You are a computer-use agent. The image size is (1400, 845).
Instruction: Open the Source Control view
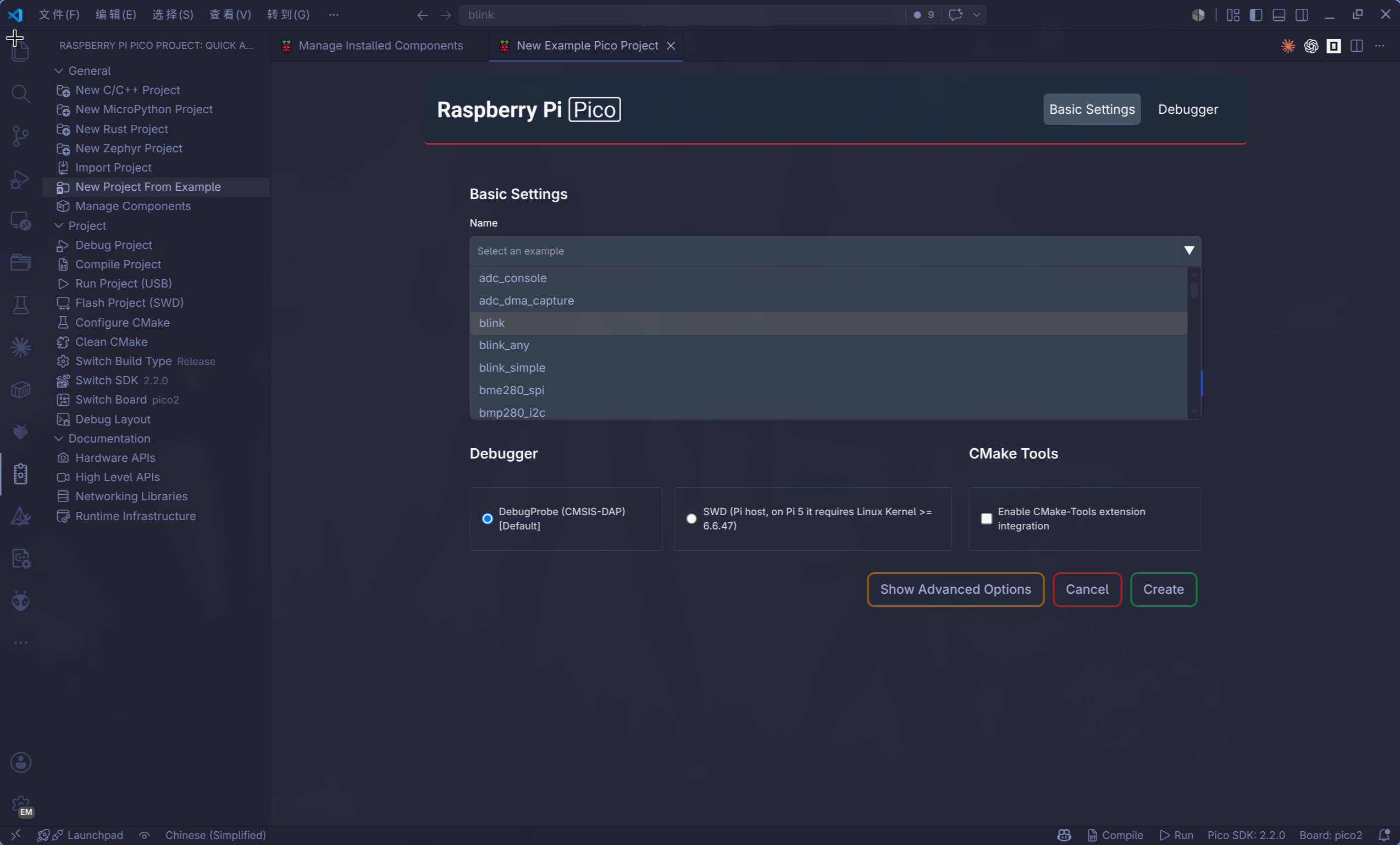pos(20,136)
